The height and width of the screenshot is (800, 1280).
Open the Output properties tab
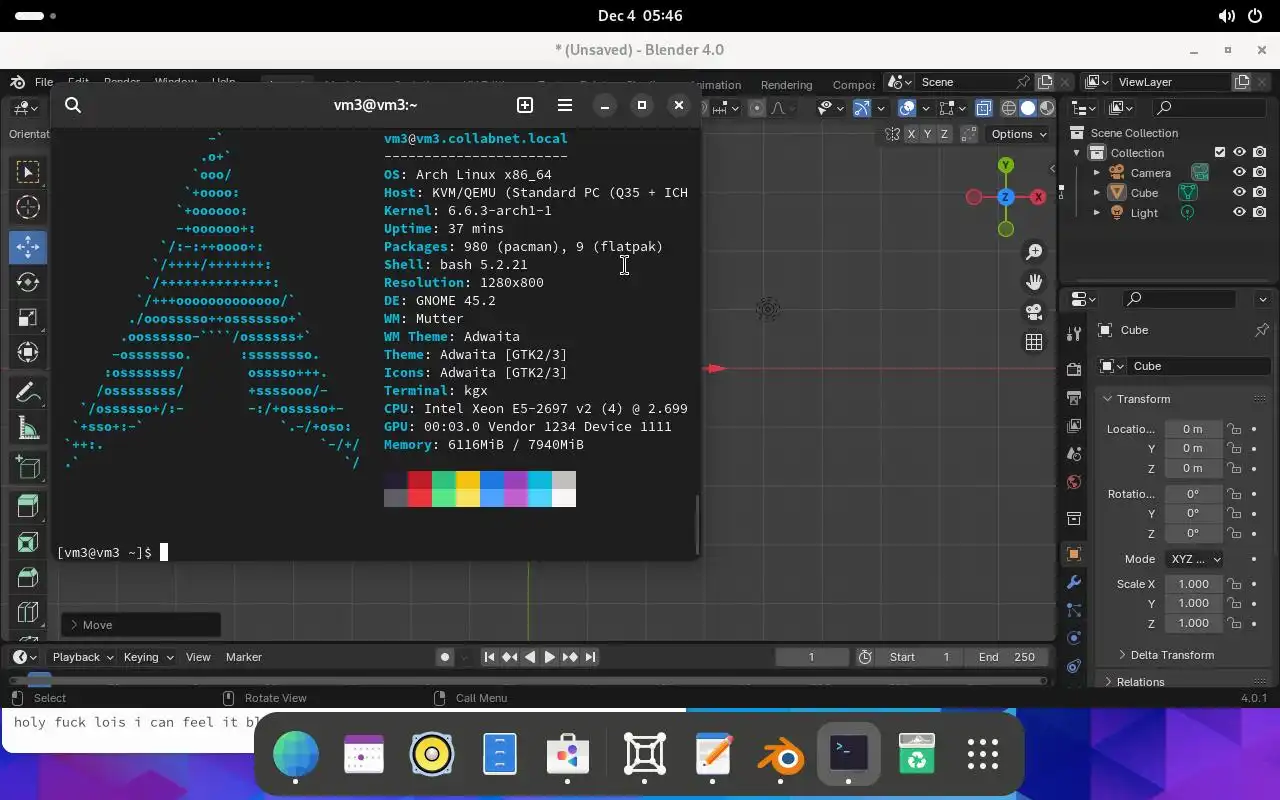pos(1074,398)
